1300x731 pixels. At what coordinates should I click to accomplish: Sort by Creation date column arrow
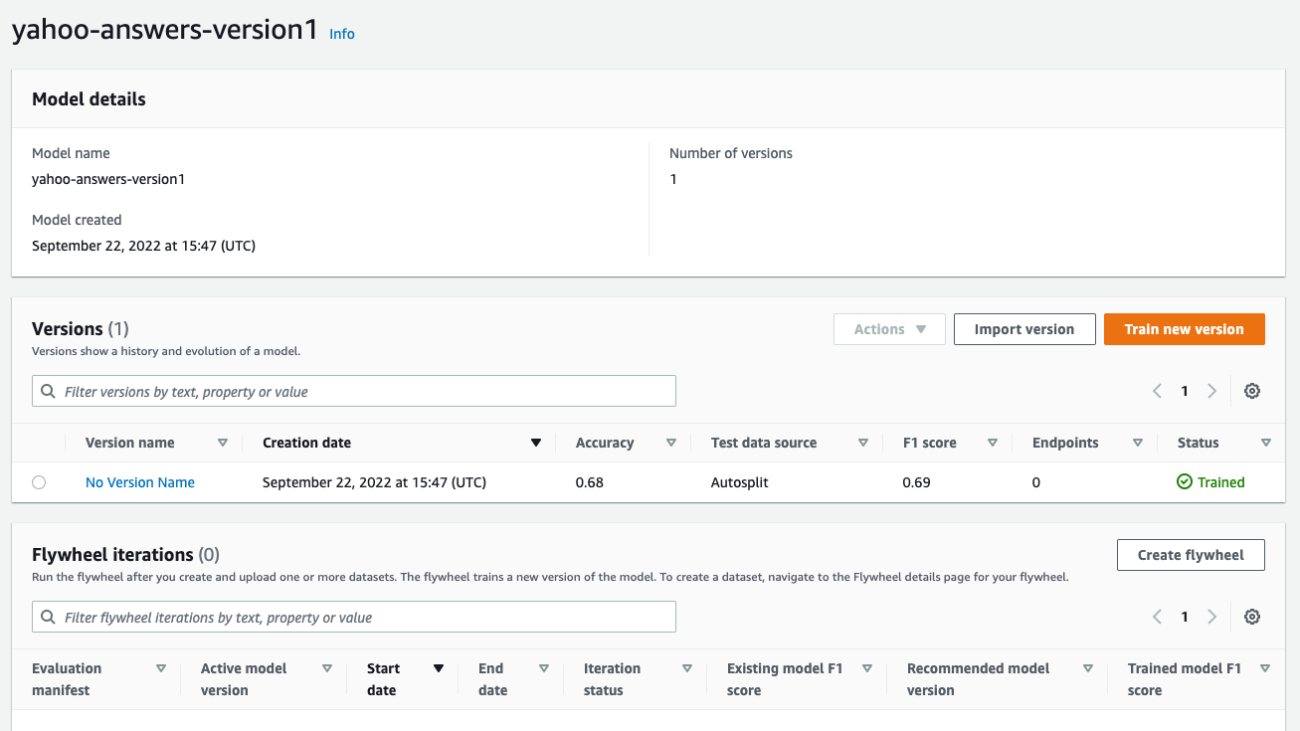(x=536, y=443)
